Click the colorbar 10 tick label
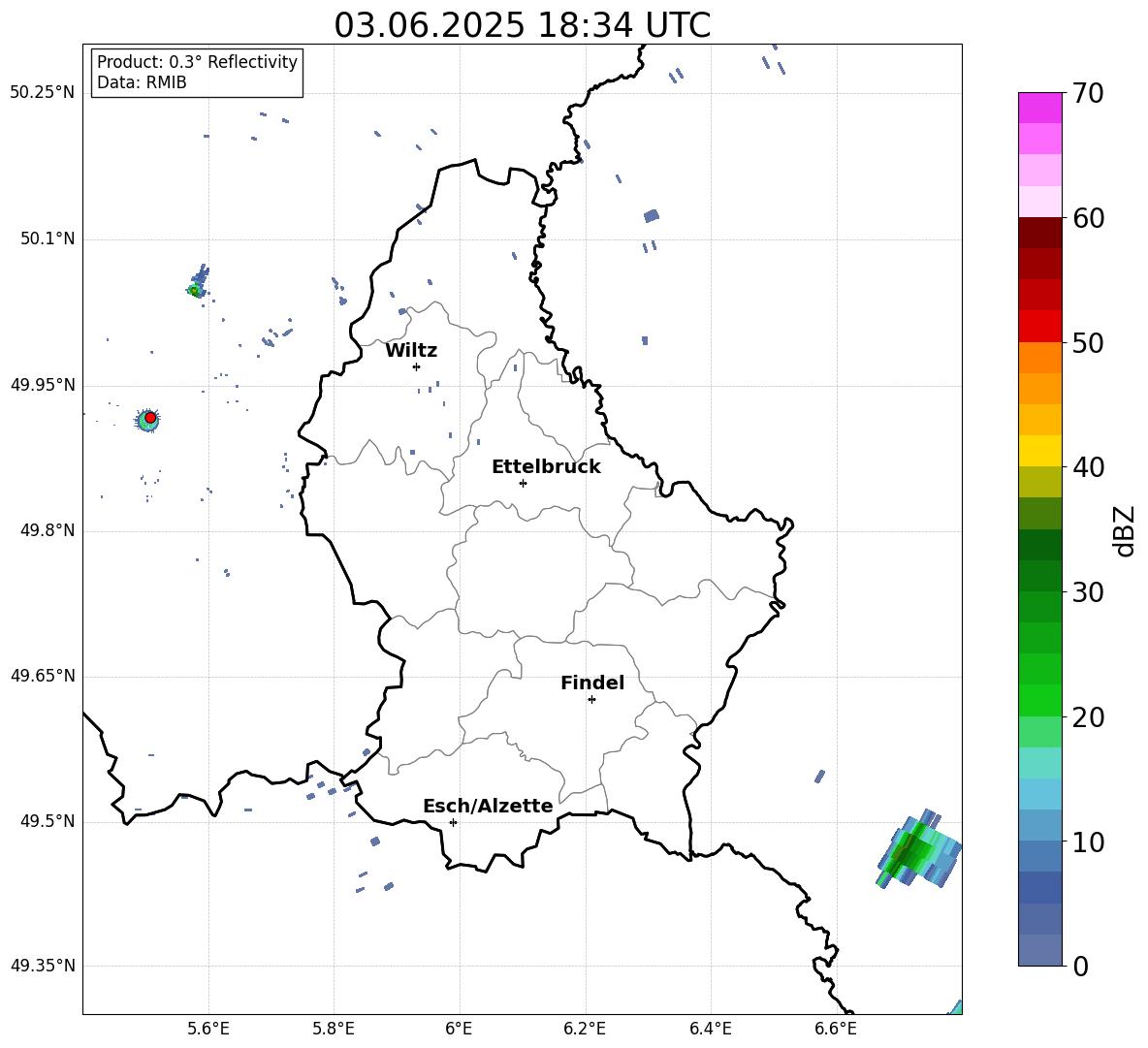Viewport: 1148px width, 1048px height. pyautogui.click(x=1088, y=842)
